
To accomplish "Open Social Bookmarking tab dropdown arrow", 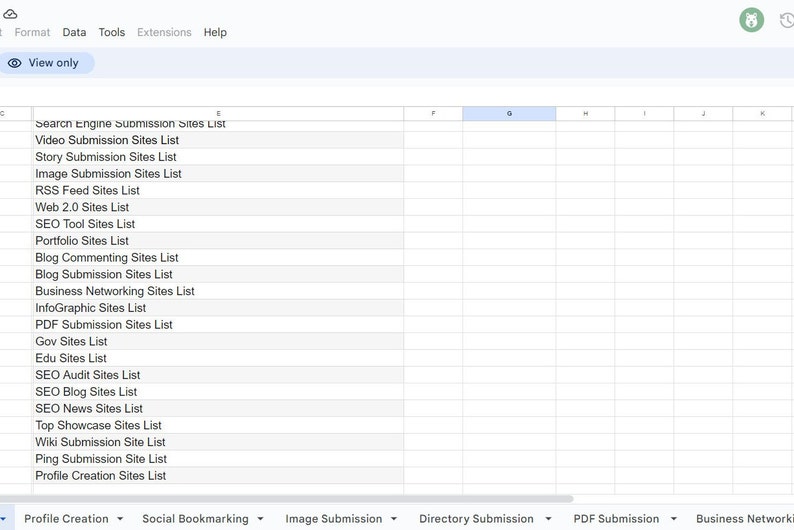I will 260,519.
